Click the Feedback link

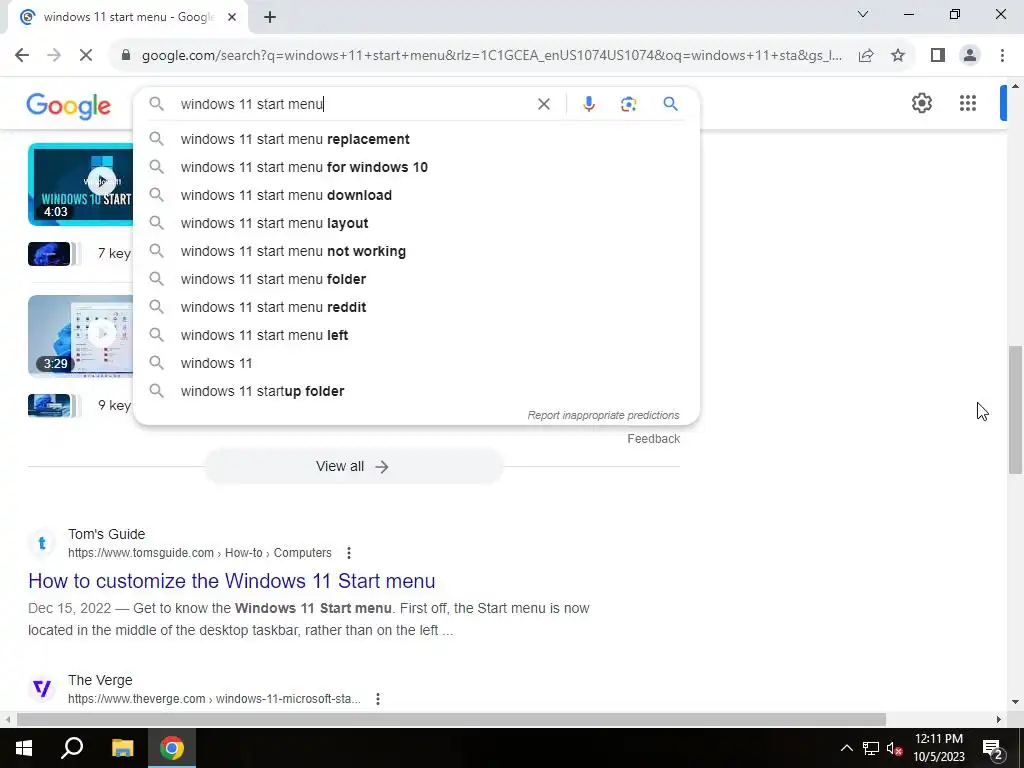click(x=654, y=439)
